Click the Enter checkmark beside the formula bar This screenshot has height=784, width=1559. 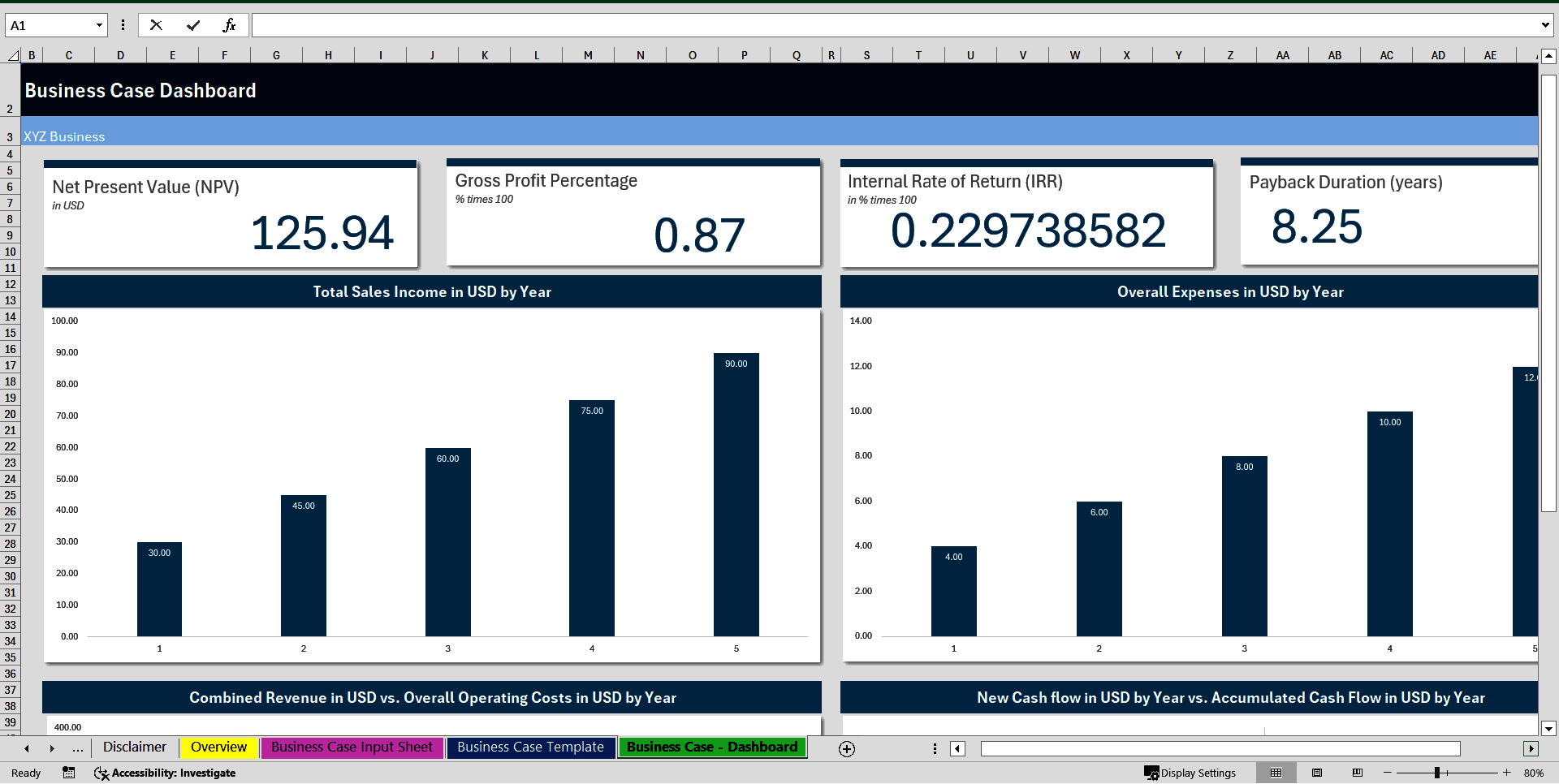[x=192, y=24]
